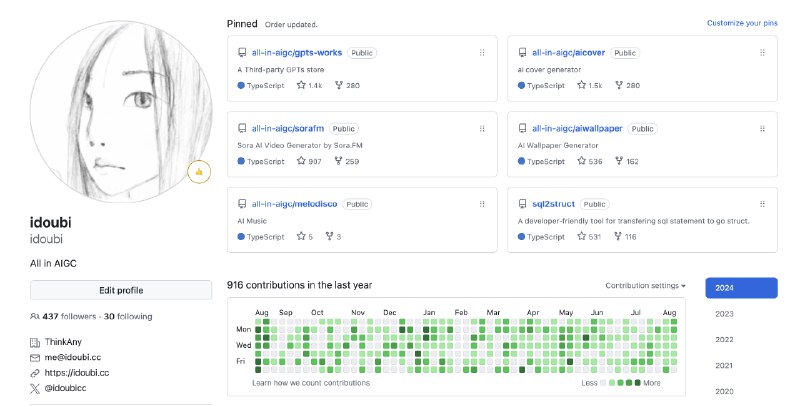Click the star count 1.4k on gpts-works

[309, 85]
